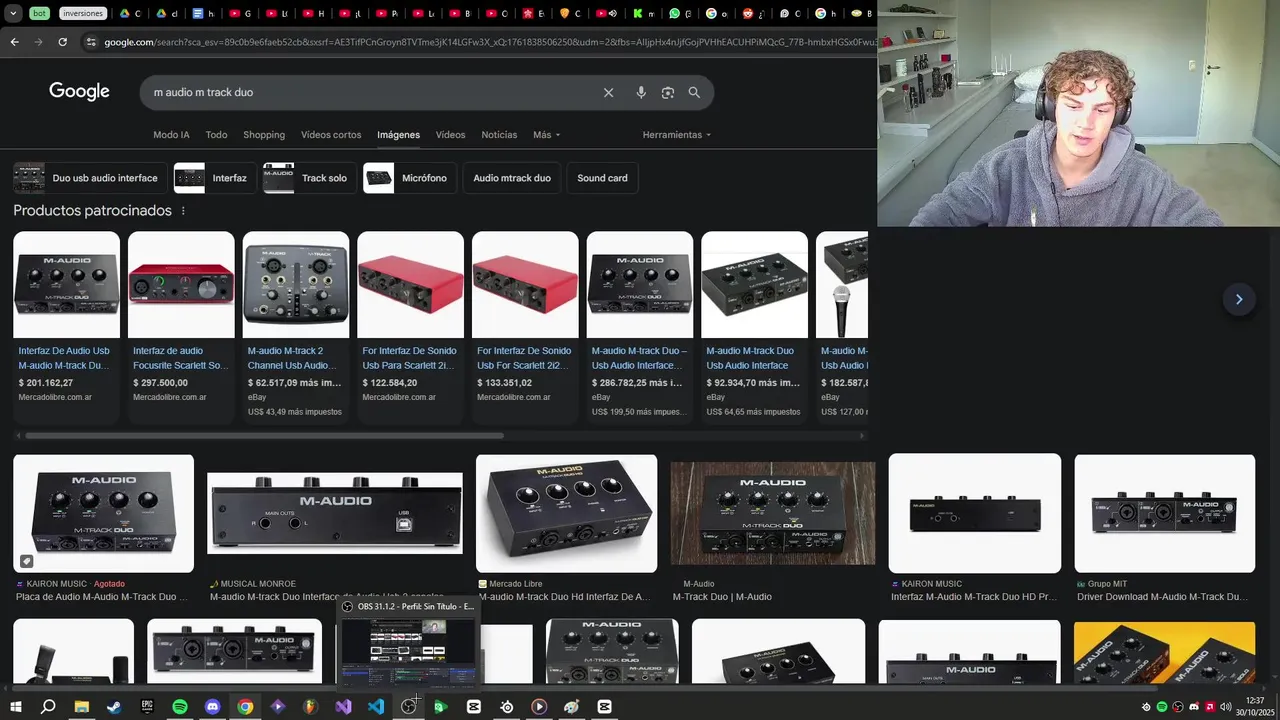Expand the Más menu
The height and width of the screenshot is (720, 1280).
(x=547, y=134)
